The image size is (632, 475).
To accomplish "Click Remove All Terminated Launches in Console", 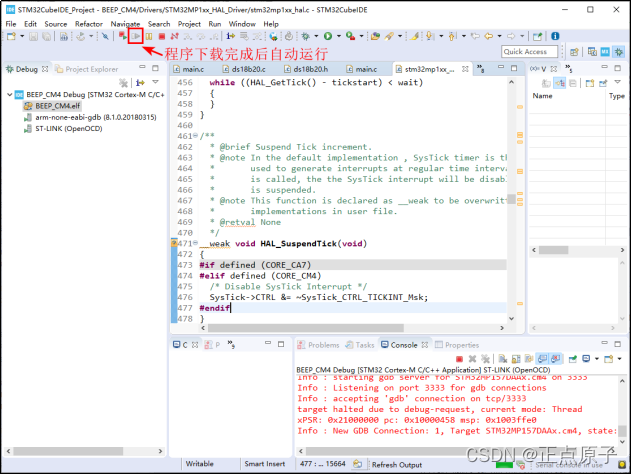I will 485,359.
